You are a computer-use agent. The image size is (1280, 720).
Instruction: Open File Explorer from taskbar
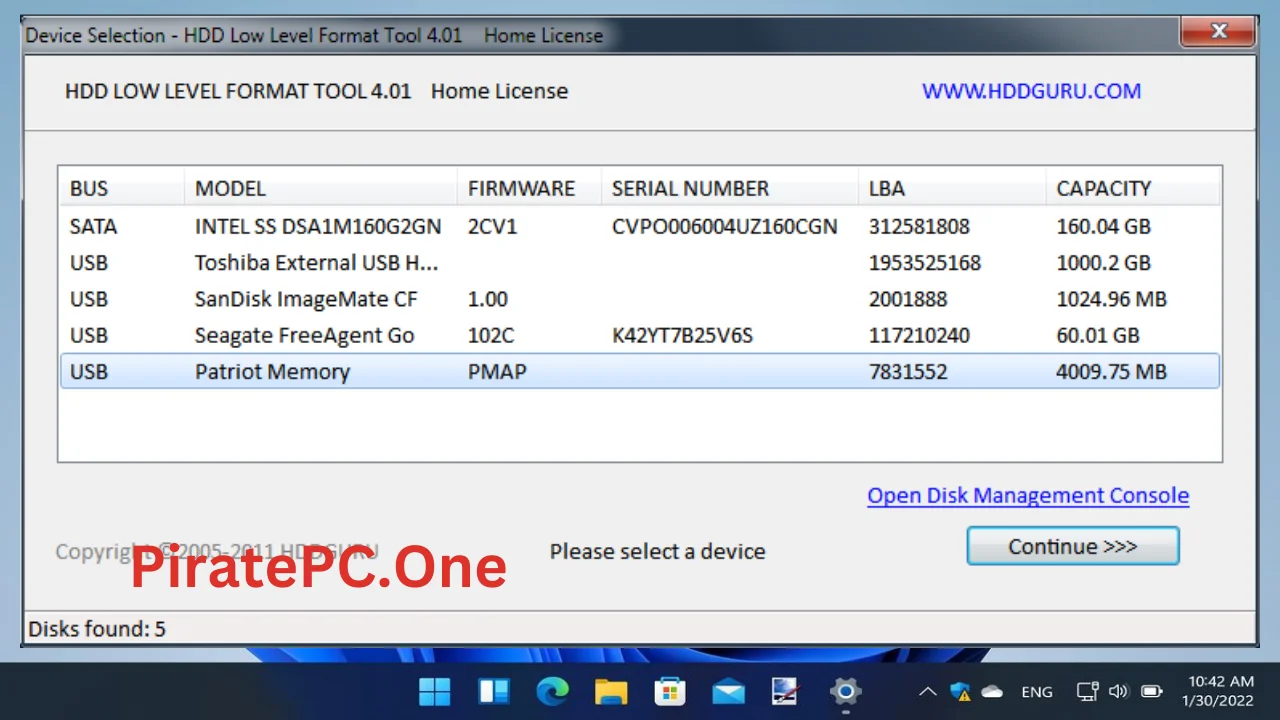[x=610, y=691]
